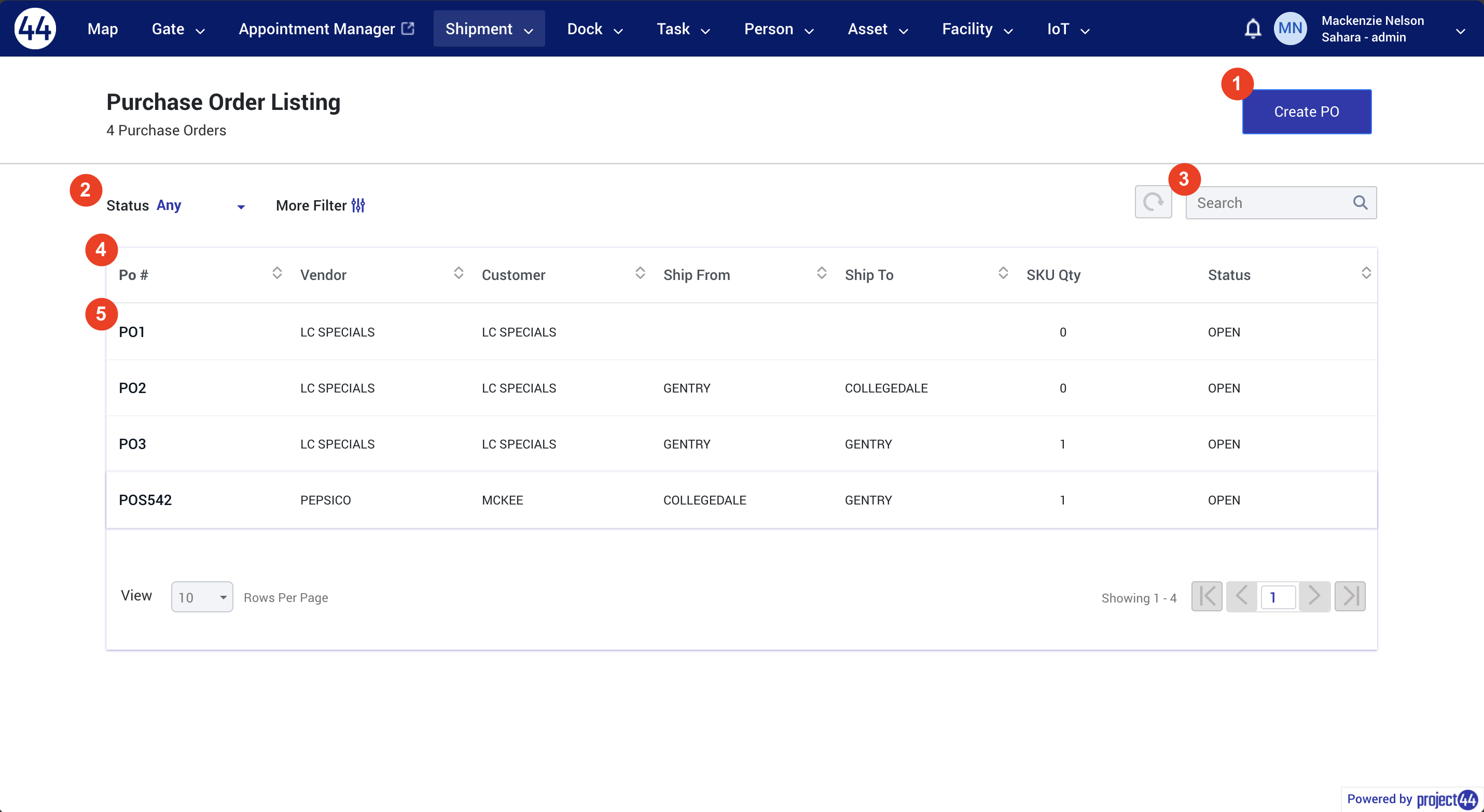This screenshot has height=812, width=1484.
Task: Jump to the first page using pagination control
Action: 1206,596
